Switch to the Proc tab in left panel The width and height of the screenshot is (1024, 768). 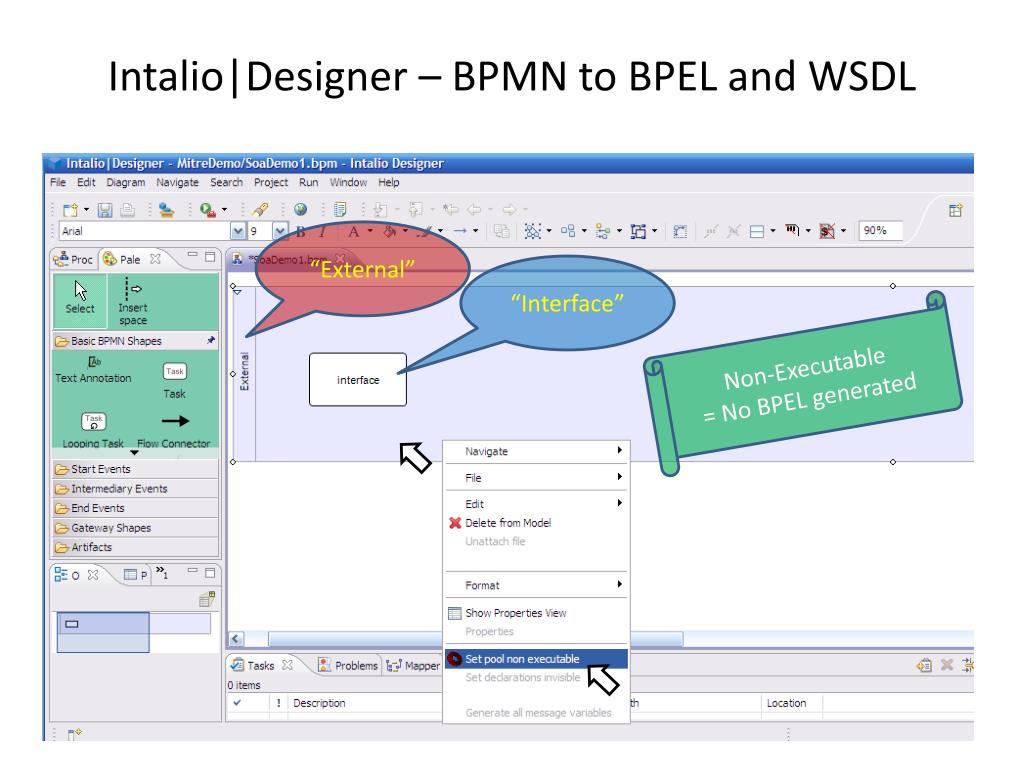click(x=73, y=259)
